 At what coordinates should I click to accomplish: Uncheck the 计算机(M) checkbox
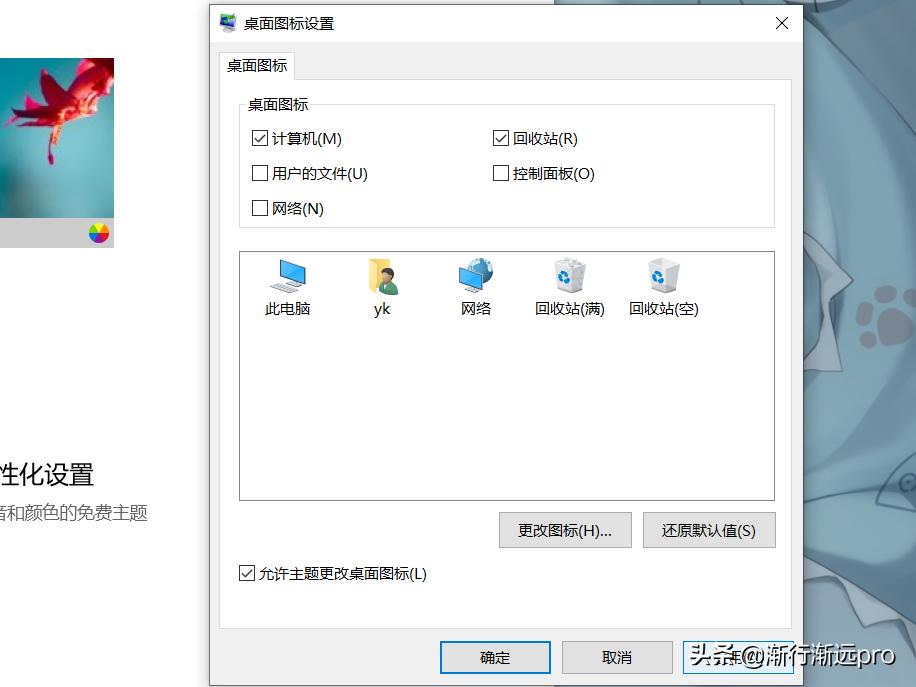259,138
